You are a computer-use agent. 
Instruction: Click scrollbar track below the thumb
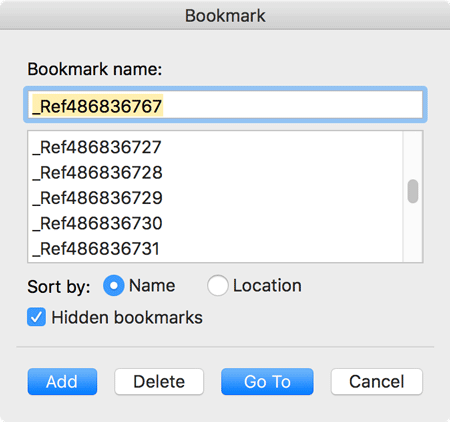tap(413, 233)
